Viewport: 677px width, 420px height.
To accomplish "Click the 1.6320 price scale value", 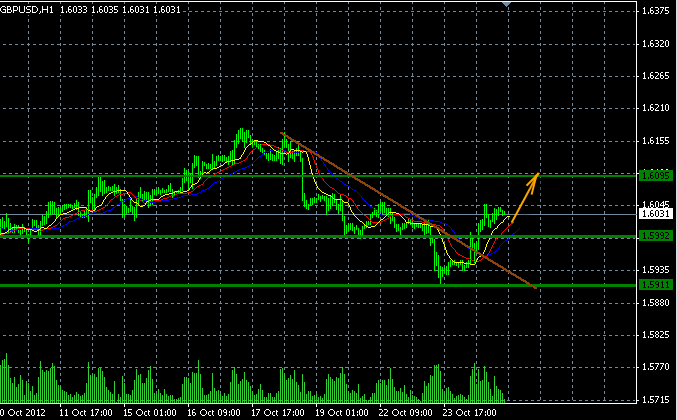I will tap(655, 44).
